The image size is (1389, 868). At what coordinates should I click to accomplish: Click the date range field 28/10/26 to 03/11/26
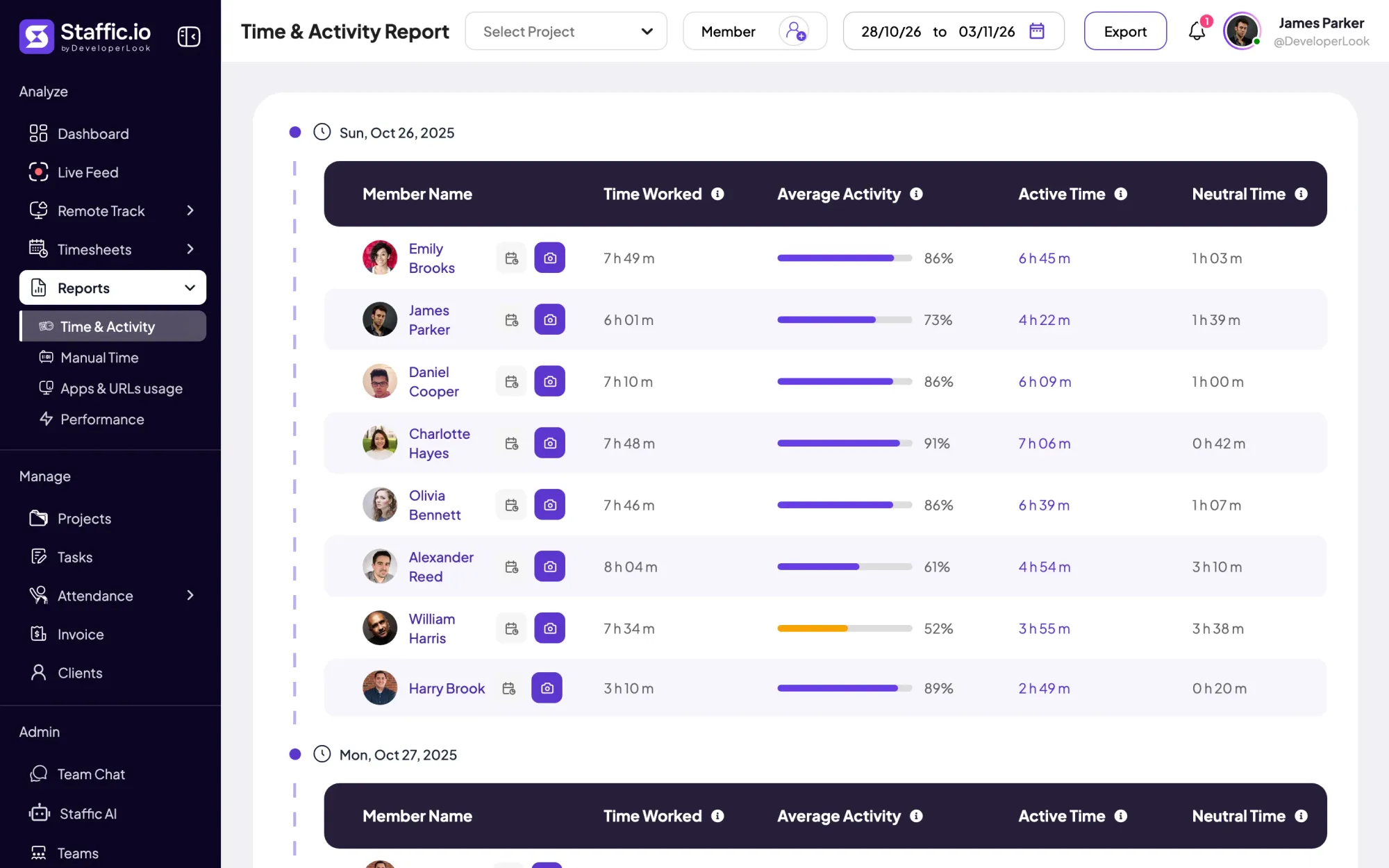click(953, 31)
